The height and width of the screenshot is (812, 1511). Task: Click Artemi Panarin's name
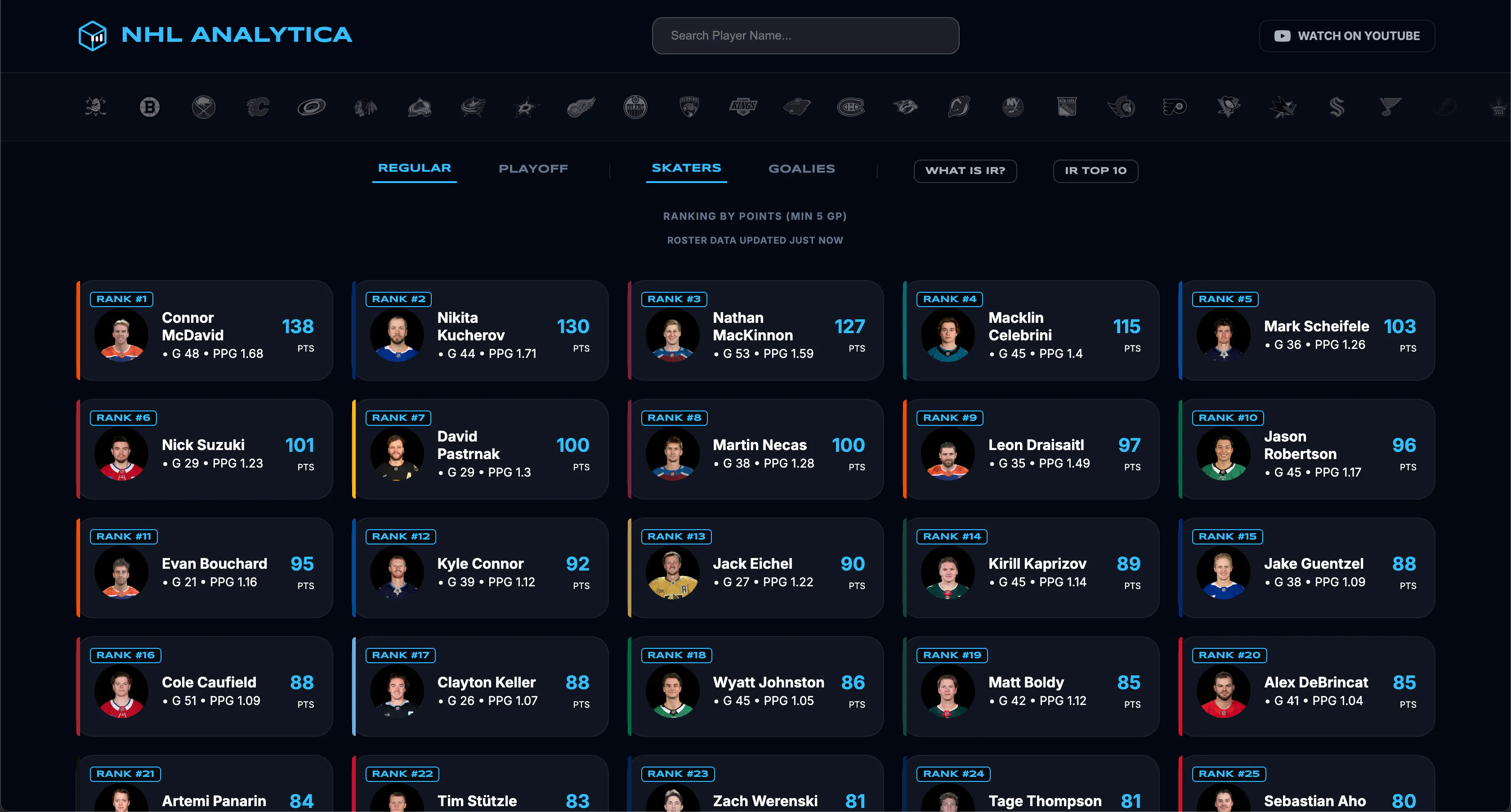pos(214,802)
